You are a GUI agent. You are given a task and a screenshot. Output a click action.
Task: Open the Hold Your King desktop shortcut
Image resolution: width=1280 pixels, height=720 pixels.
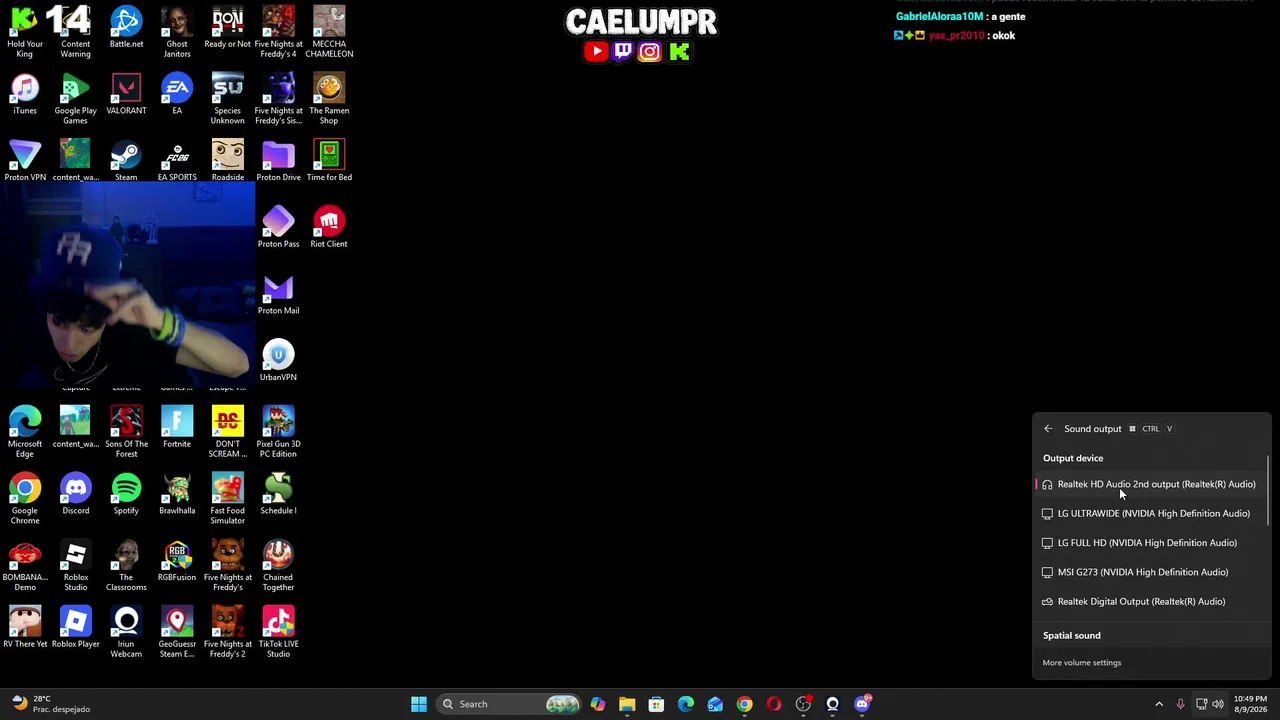coord(25,30)
